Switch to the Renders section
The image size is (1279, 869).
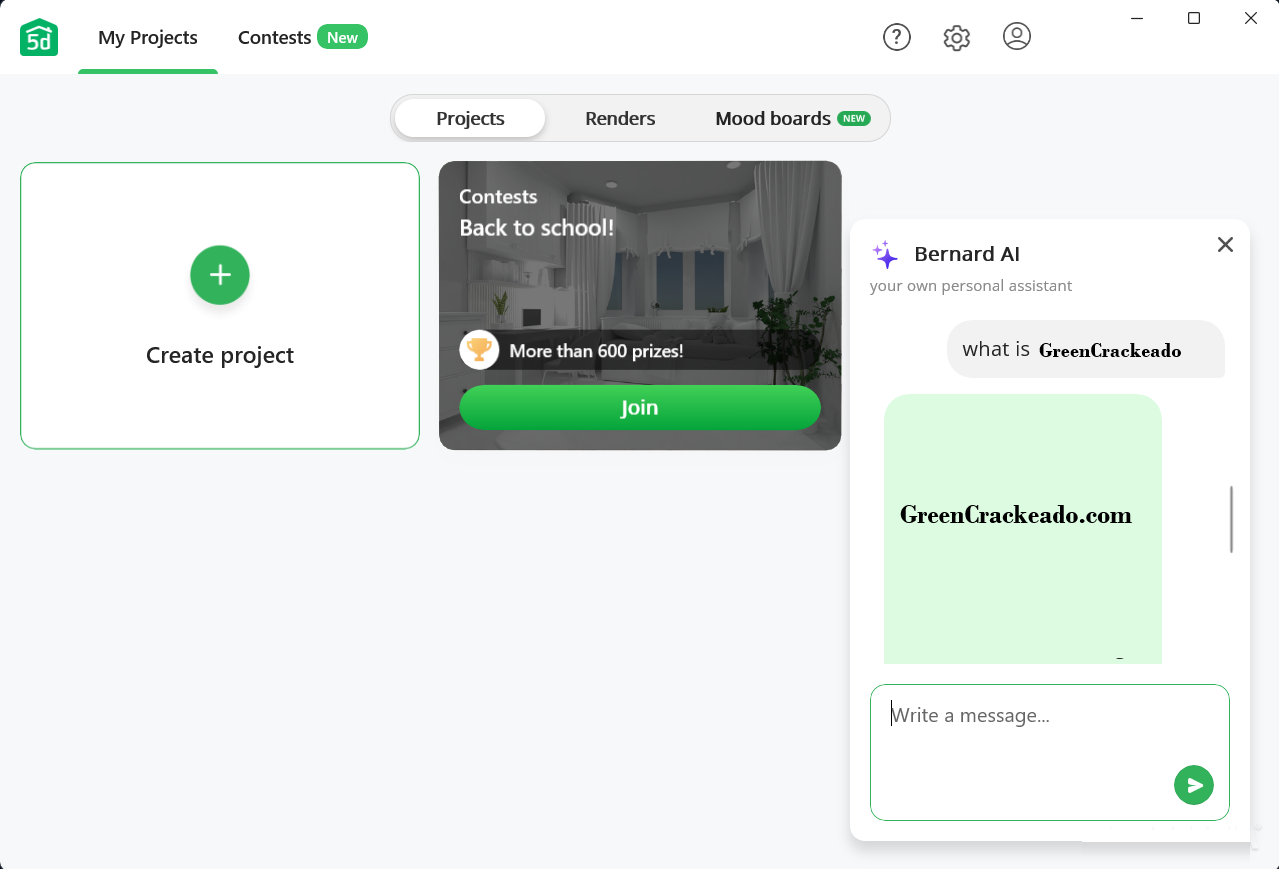tap(620, 118)
